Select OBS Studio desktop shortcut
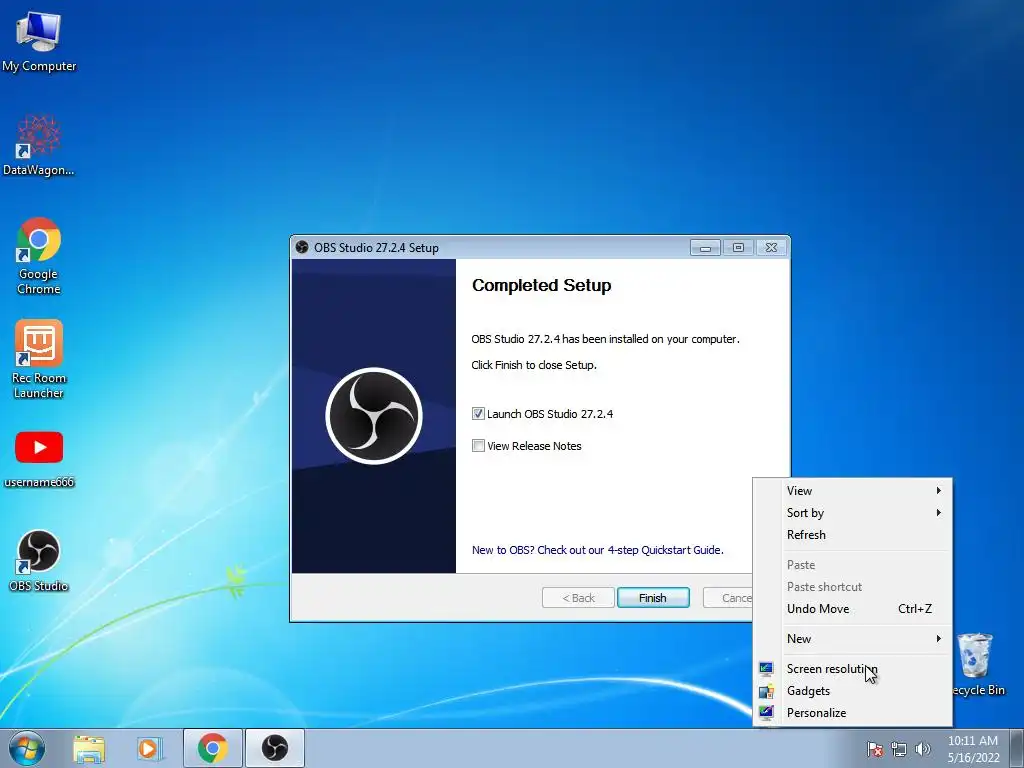This screenshot has width=1024, height=768. [x=39, y=560]
